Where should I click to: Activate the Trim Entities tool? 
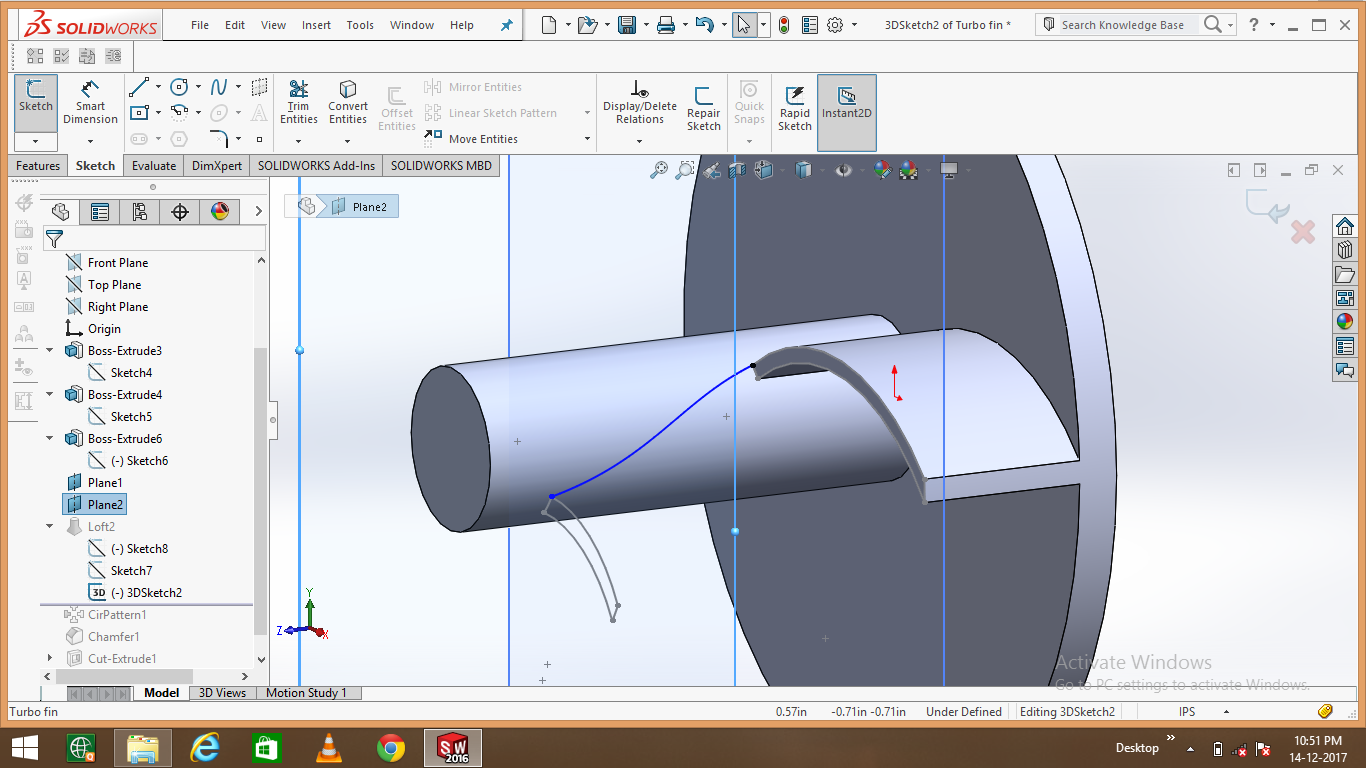pos(298,100)
